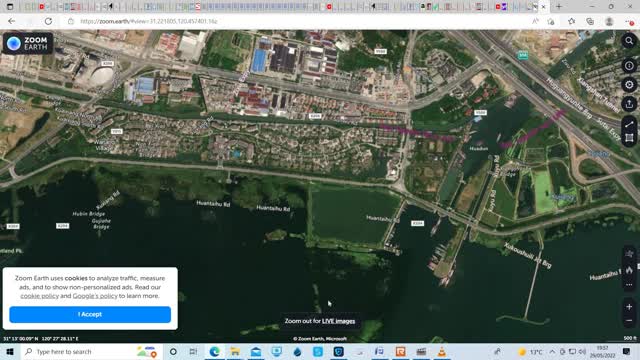Open the Zoom Earth settings gear
This screenshot has height=360, width=640.
(629, 84)
